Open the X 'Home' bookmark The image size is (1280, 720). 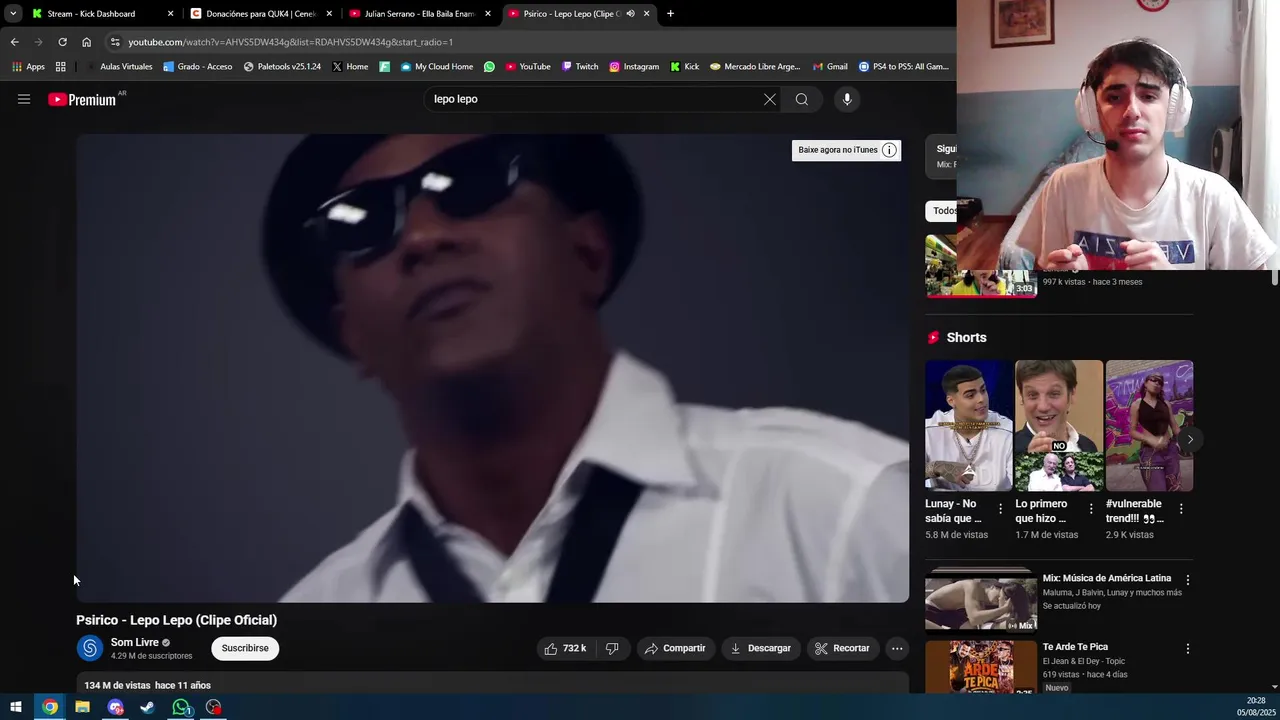[350, 67]
